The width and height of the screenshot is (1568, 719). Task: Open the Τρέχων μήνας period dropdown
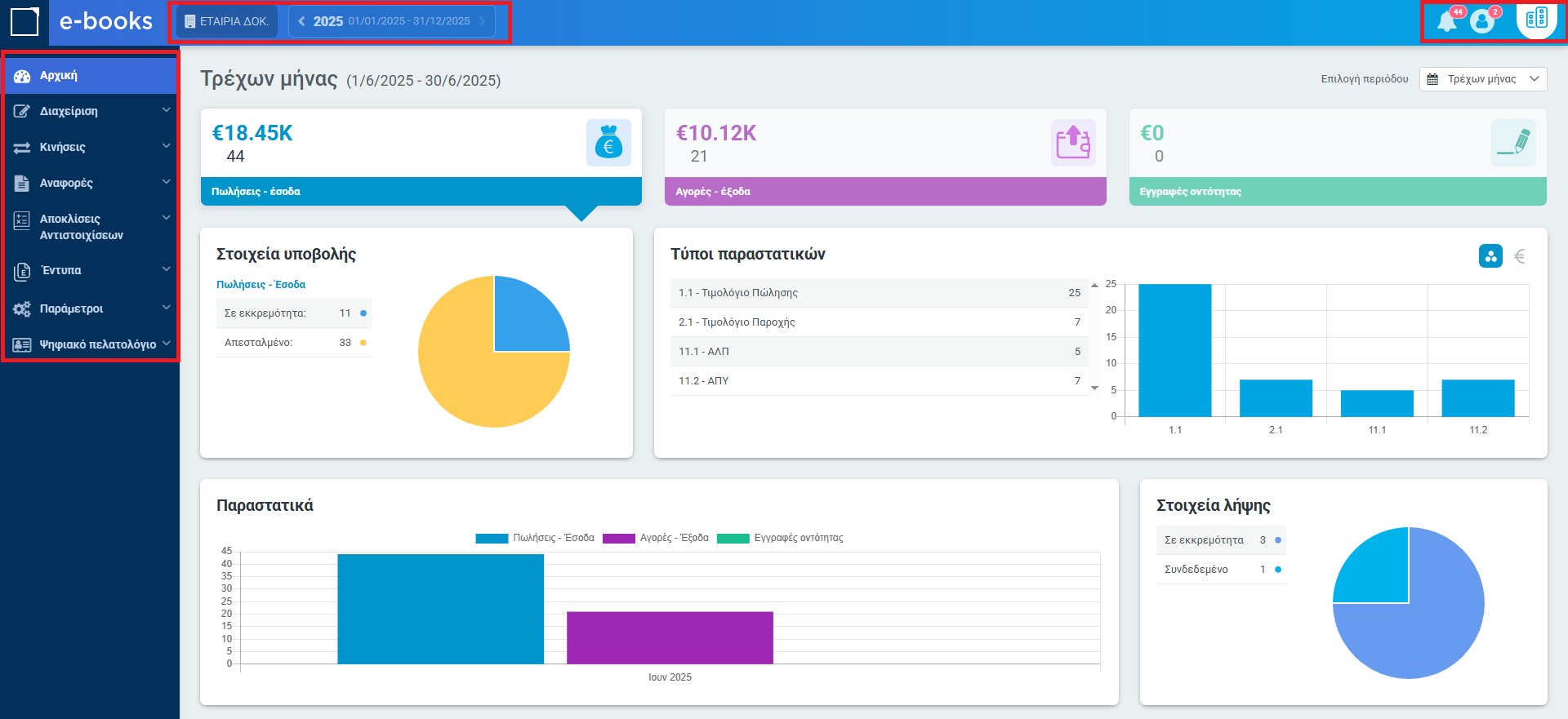click(x=1483, y=79)
